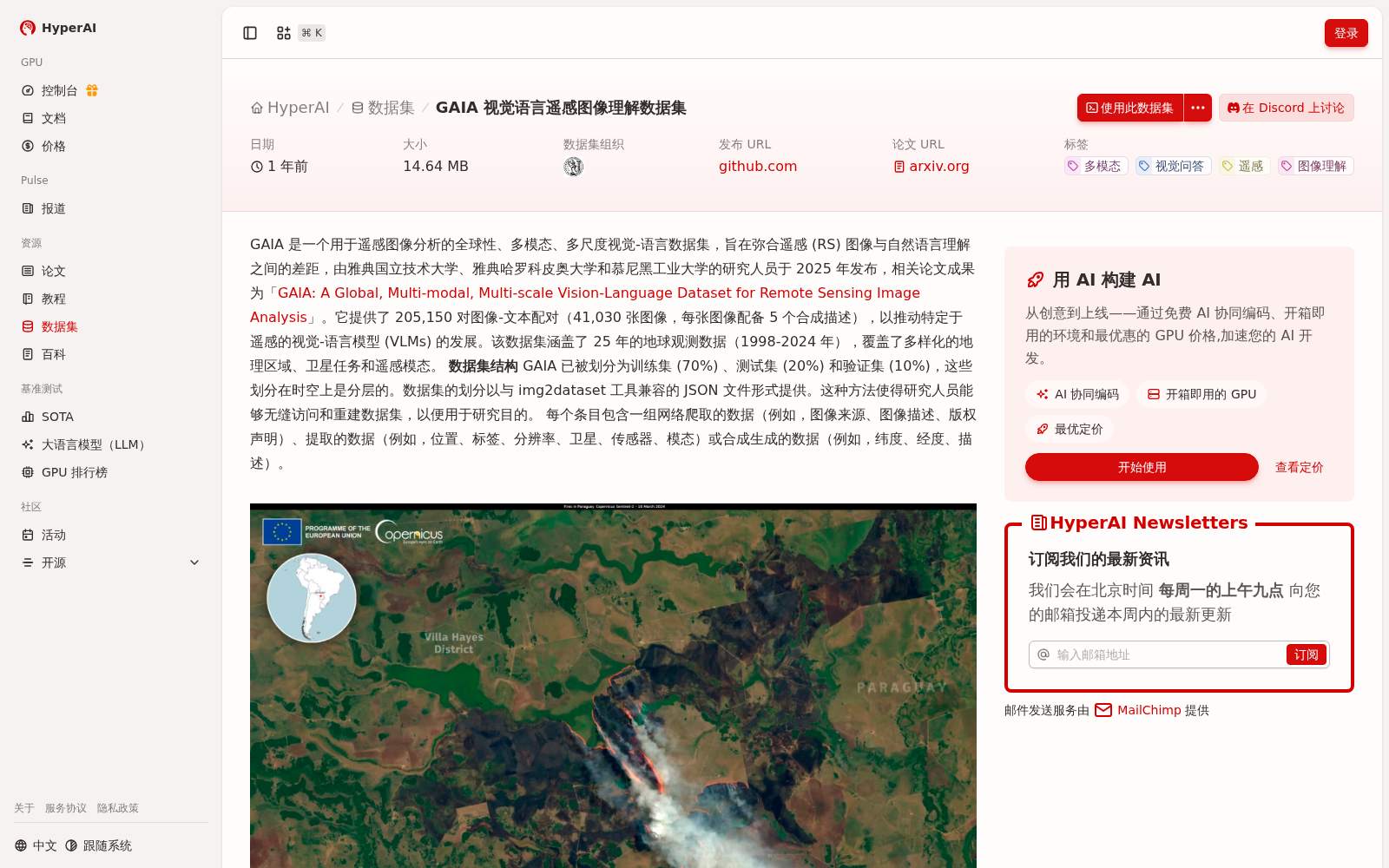Click 使用此数据集 button
The image size is (1389, 868).
pyautogui.click(x=1129, y=108)
